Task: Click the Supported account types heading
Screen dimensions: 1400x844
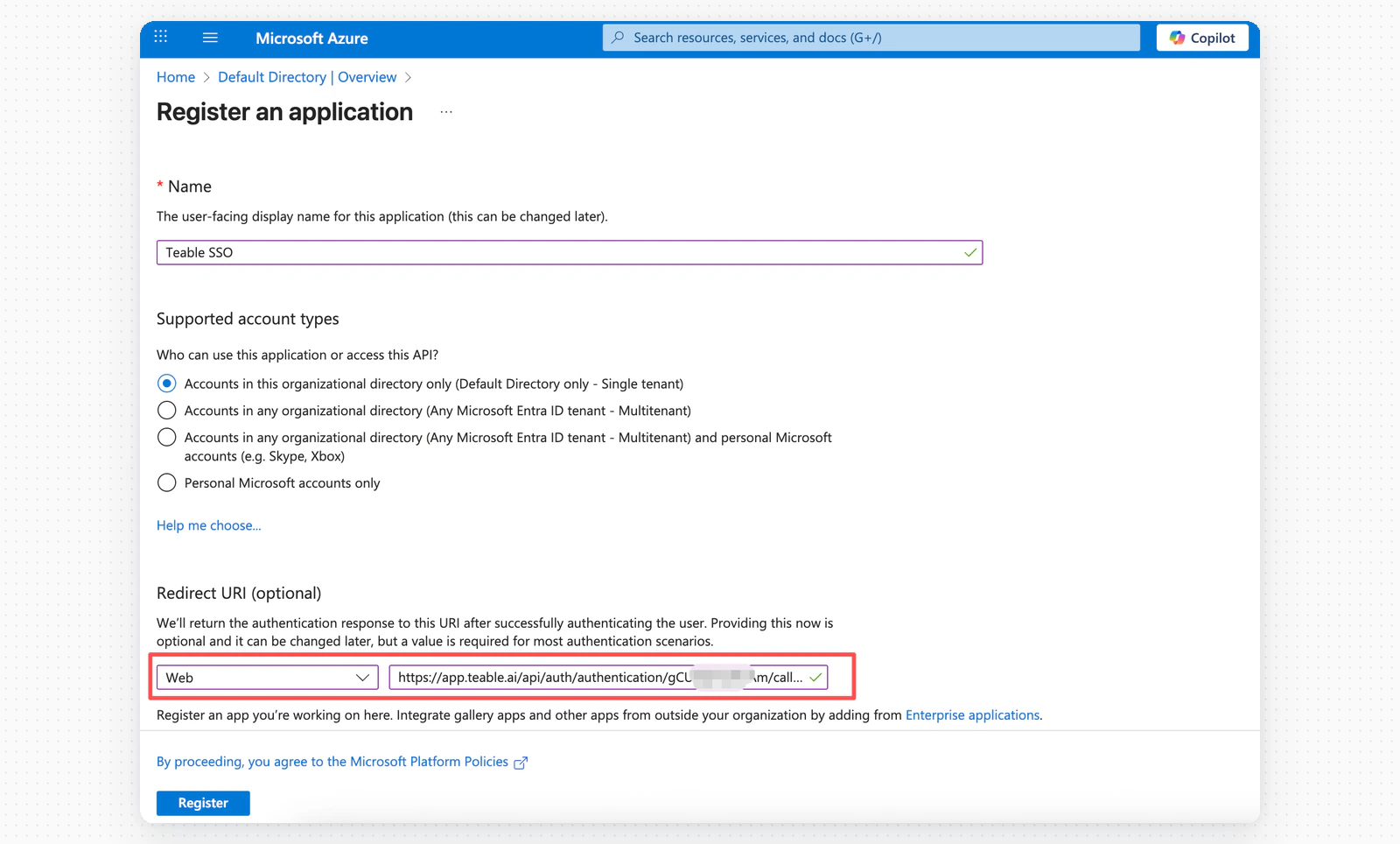Action: [248, 319]
